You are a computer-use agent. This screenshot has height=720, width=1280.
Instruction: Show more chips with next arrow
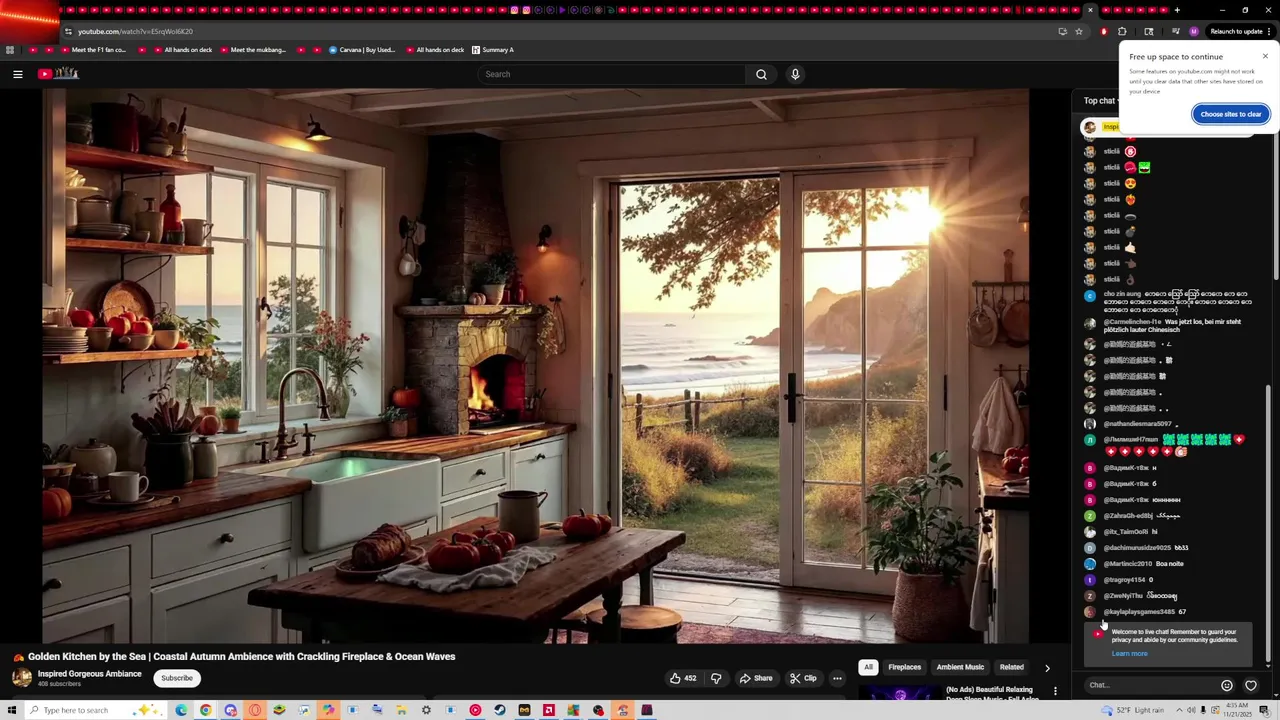(x=1047, y=668)
